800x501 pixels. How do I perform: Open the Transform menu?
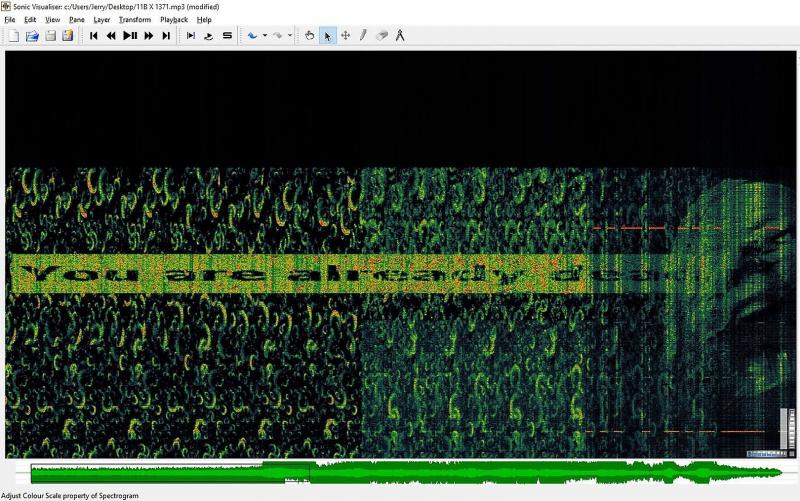135,19
